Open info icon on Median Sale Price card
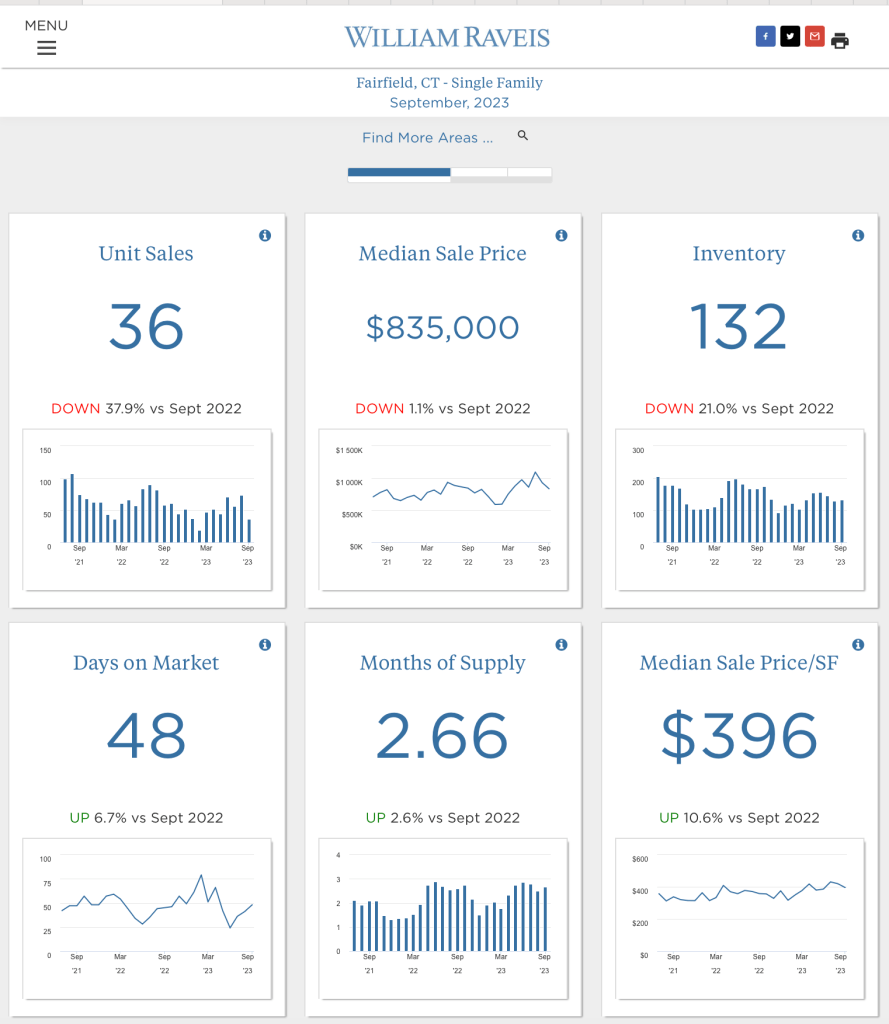Image resolution: width=889 pixels, height=1024 pixels. coord(561,236)
